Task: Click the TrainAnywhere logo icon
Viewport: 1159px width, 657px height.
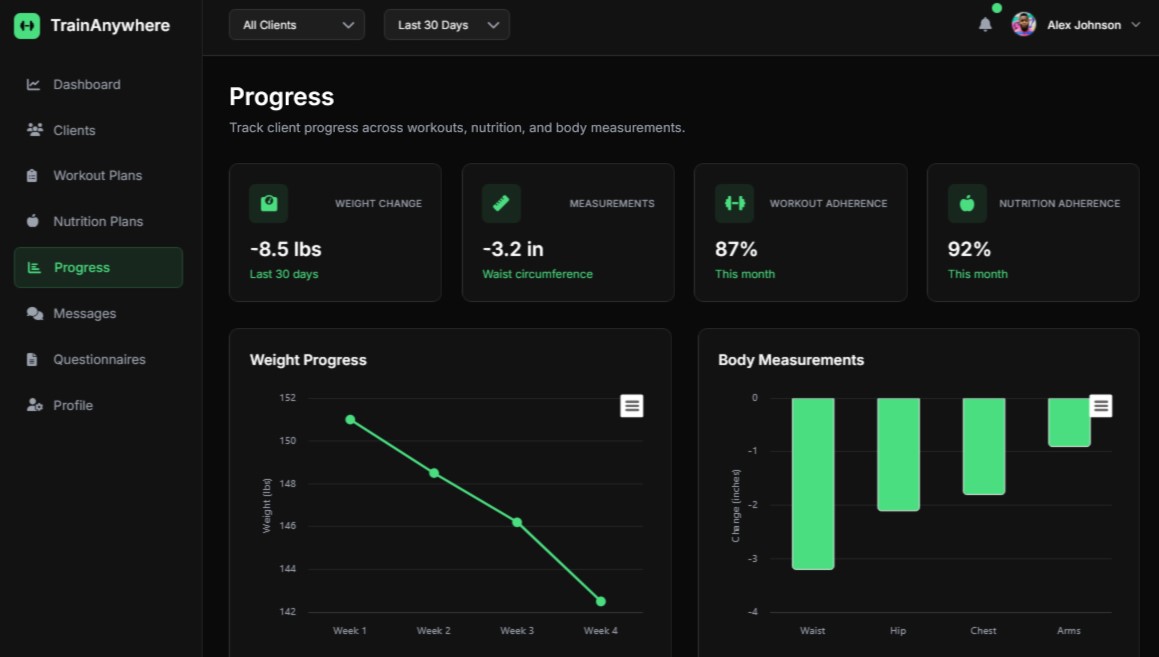Action: (x=27, y=26)
